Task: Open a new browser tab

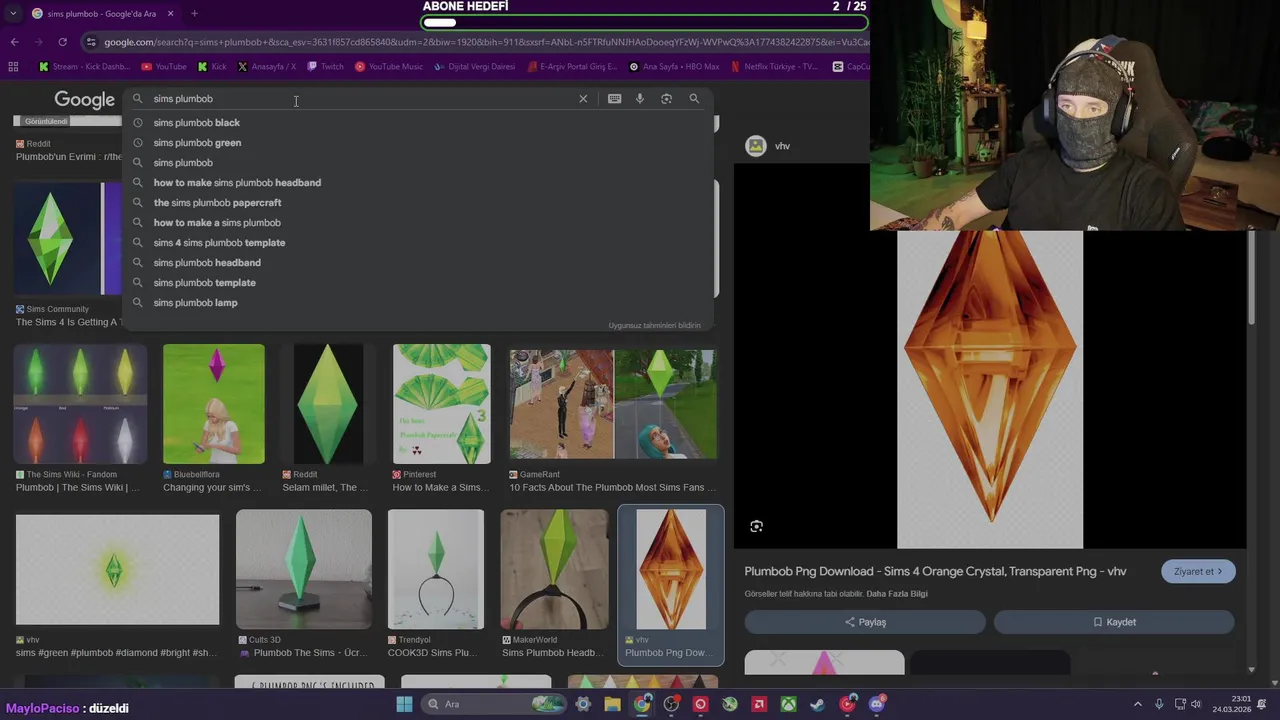Action: point(194,14)
